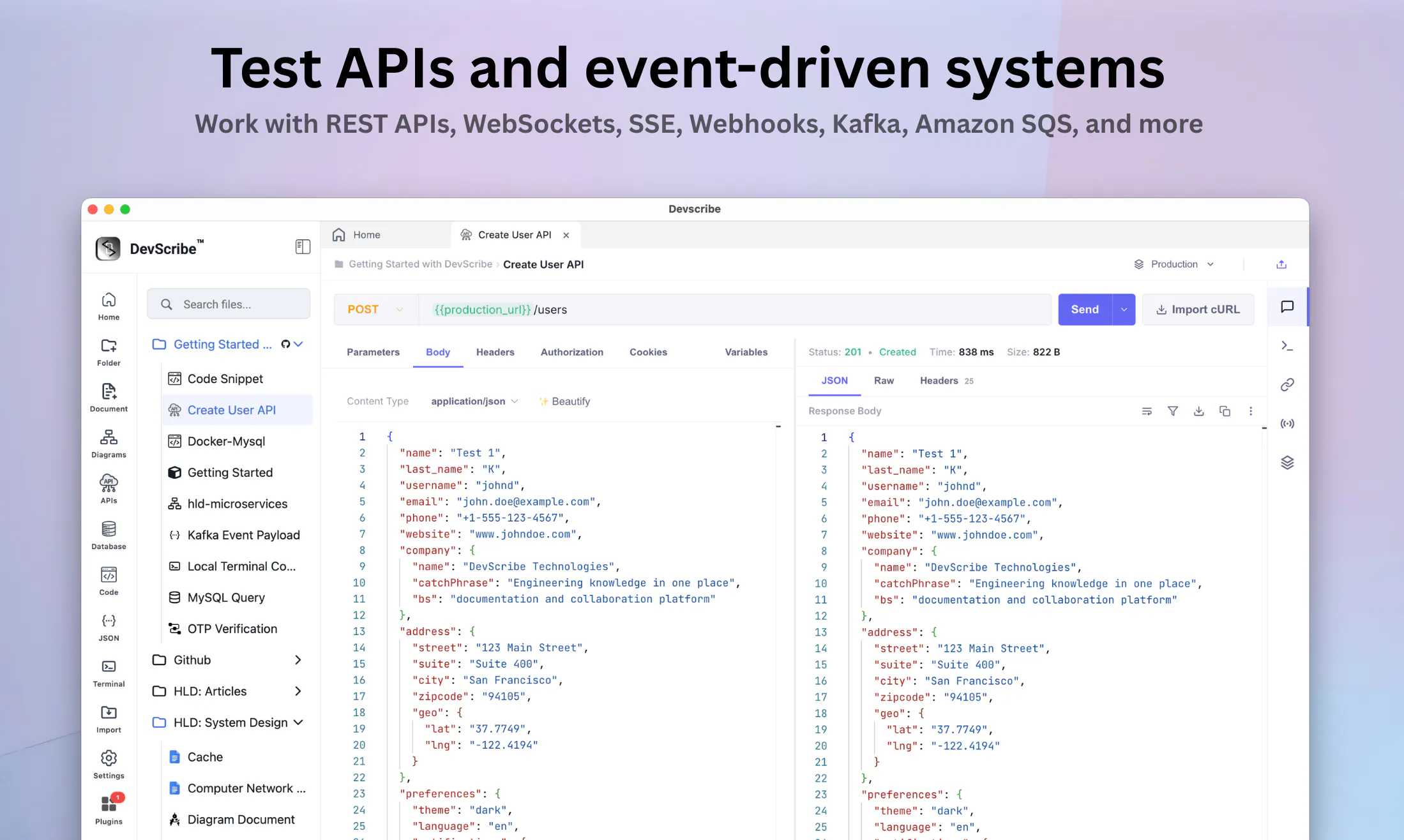
Task: Open the Diagram Document file
Action: 241,820
